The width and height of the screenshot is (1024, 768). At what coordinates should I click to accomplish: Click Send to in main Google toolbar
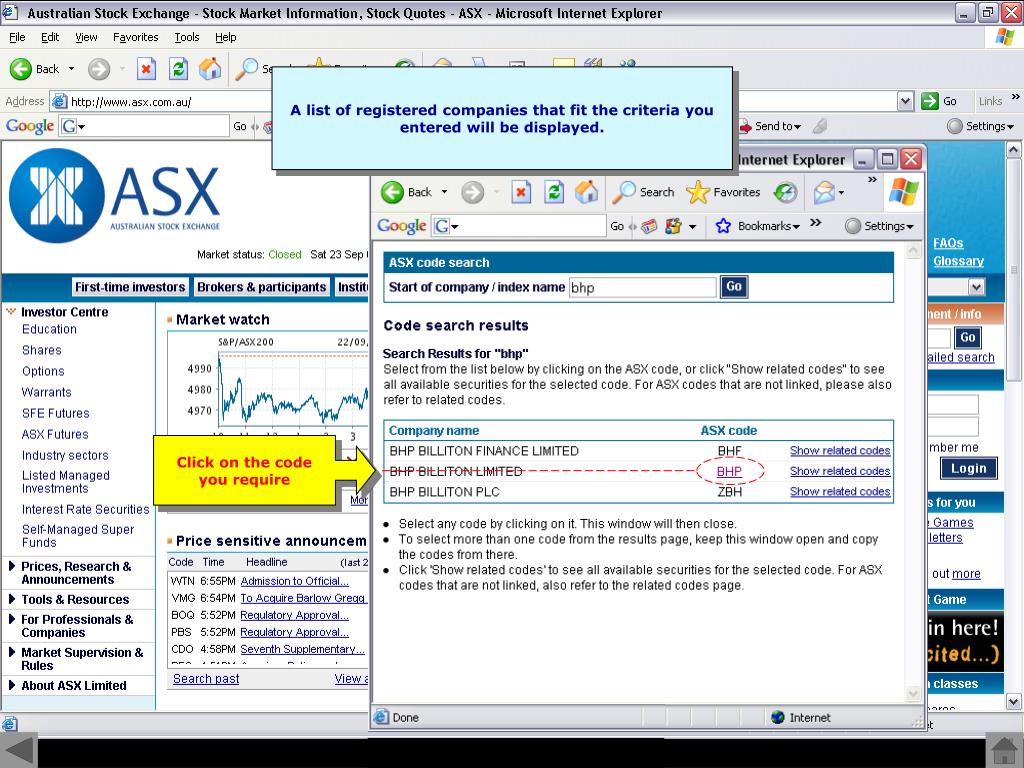click(770, 126)
